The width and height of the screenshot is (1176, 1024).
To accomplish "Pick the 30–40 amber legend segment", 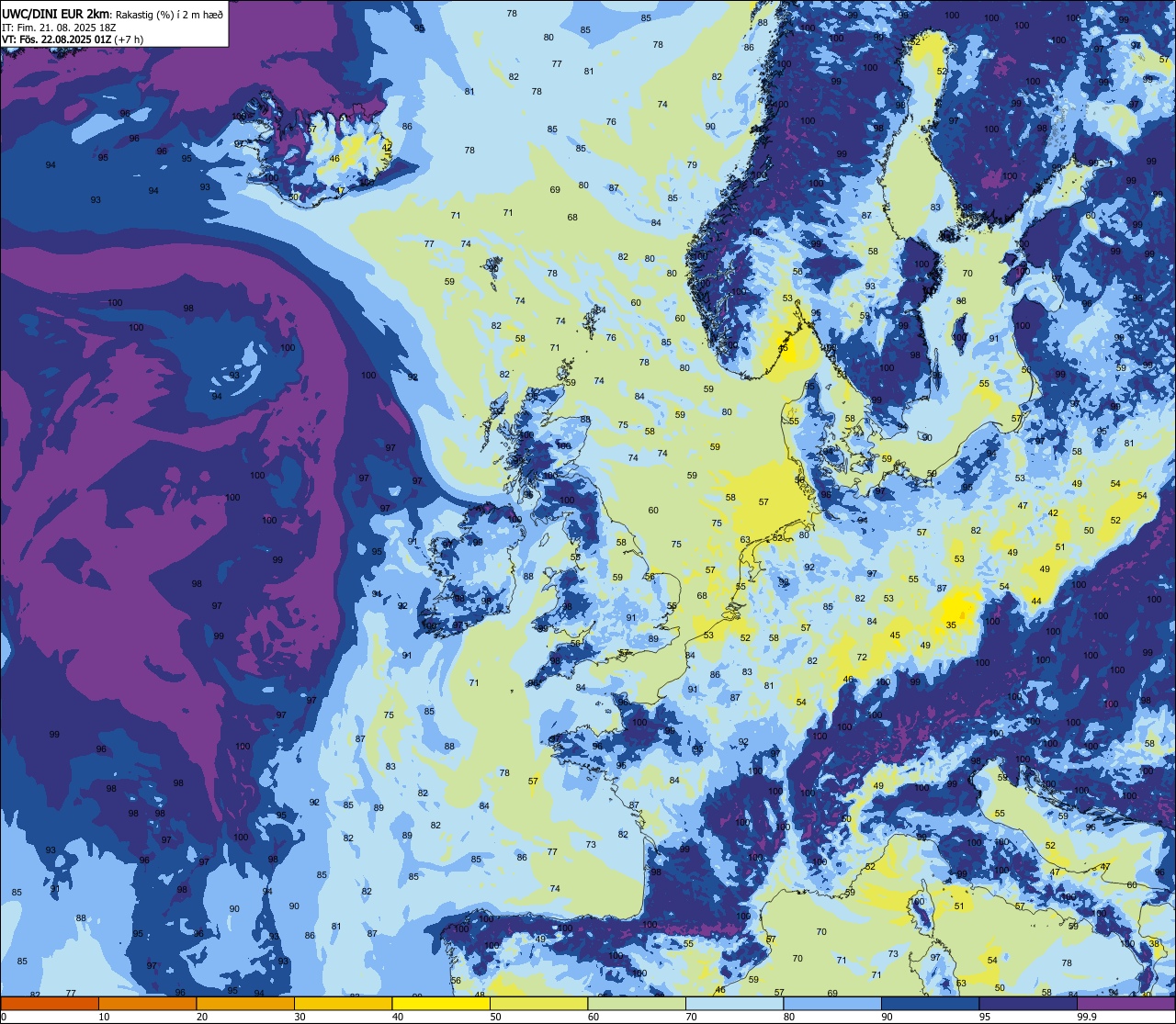I will [343, 1003].
